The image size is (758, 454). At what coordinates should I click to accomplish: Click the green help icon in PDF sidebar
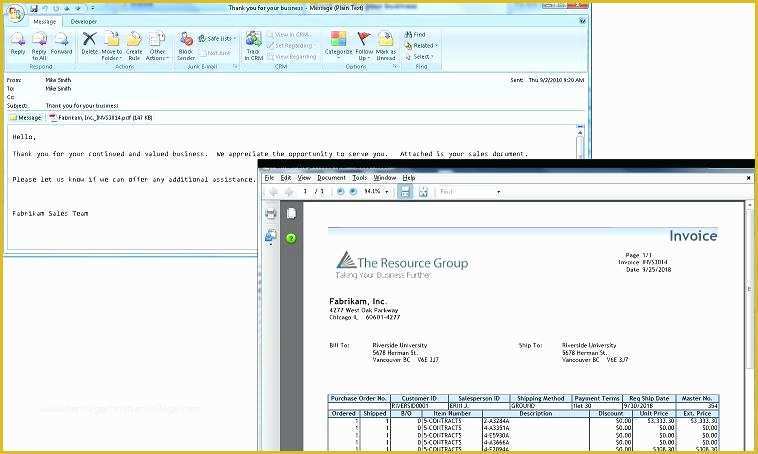click(291, 238)
